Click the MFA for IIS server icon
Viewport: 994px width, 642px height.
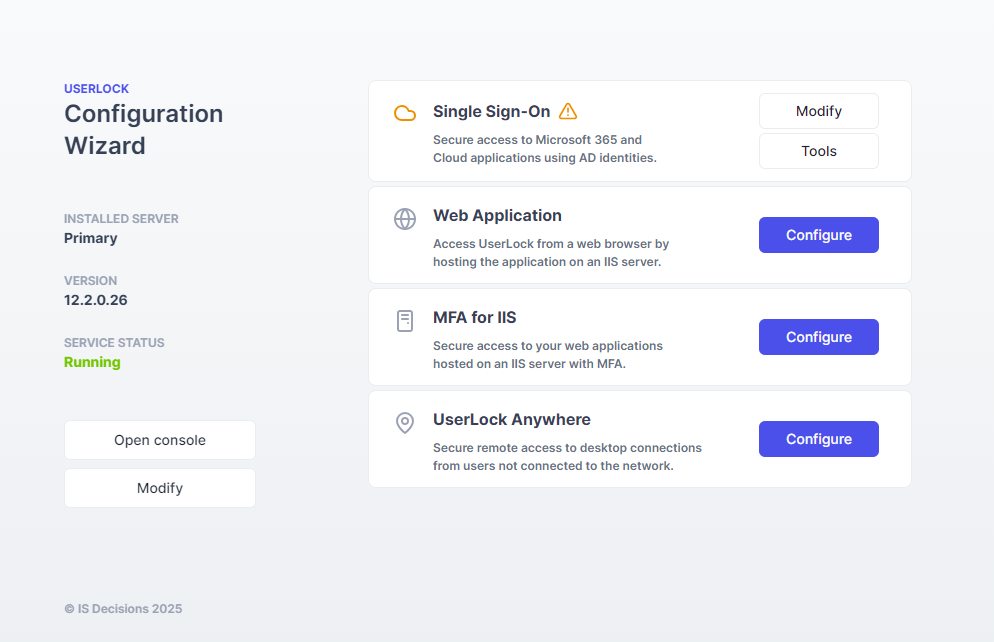click(405, 321)
